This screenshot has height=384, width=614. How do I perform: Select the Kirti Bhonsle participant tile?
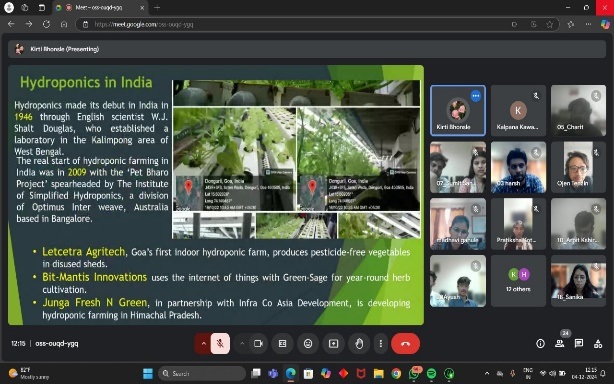pos(458,111)
